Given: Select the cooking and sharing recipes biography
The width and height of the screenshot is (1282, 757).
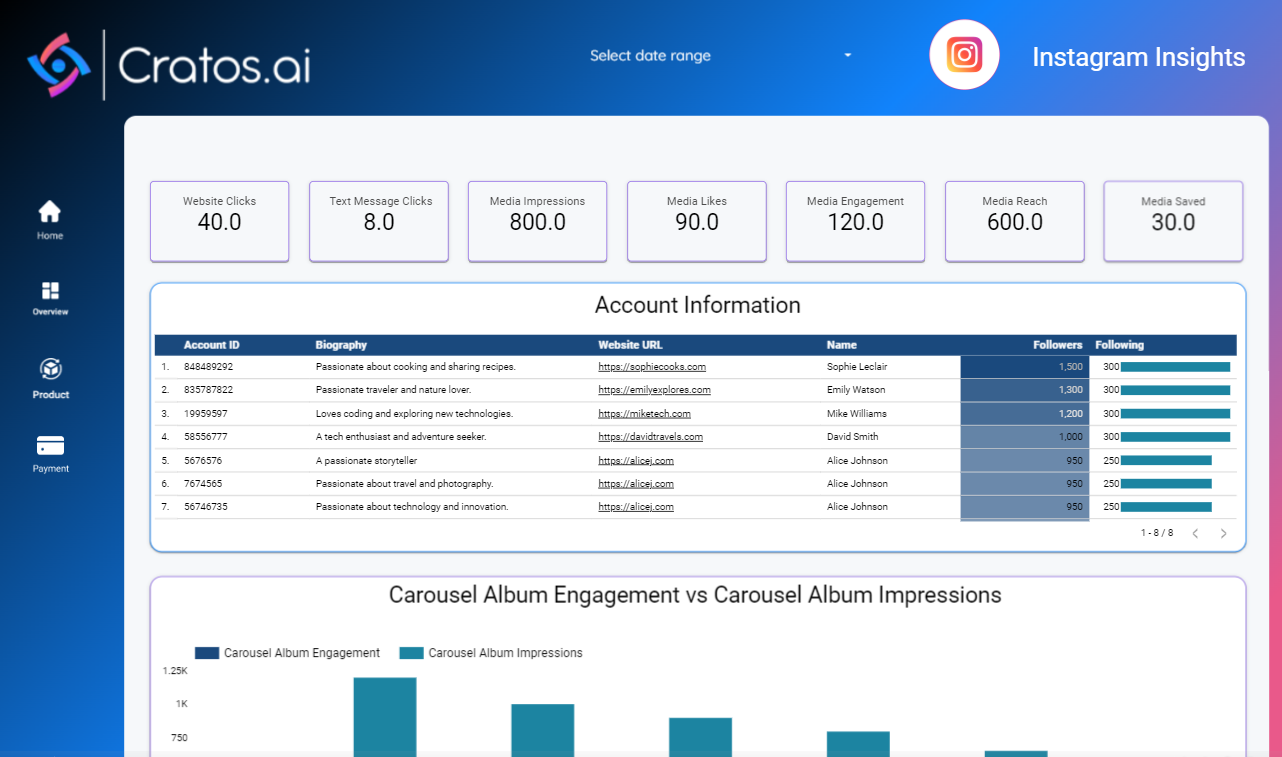Looking at the screenshot, I should point(416,367).
